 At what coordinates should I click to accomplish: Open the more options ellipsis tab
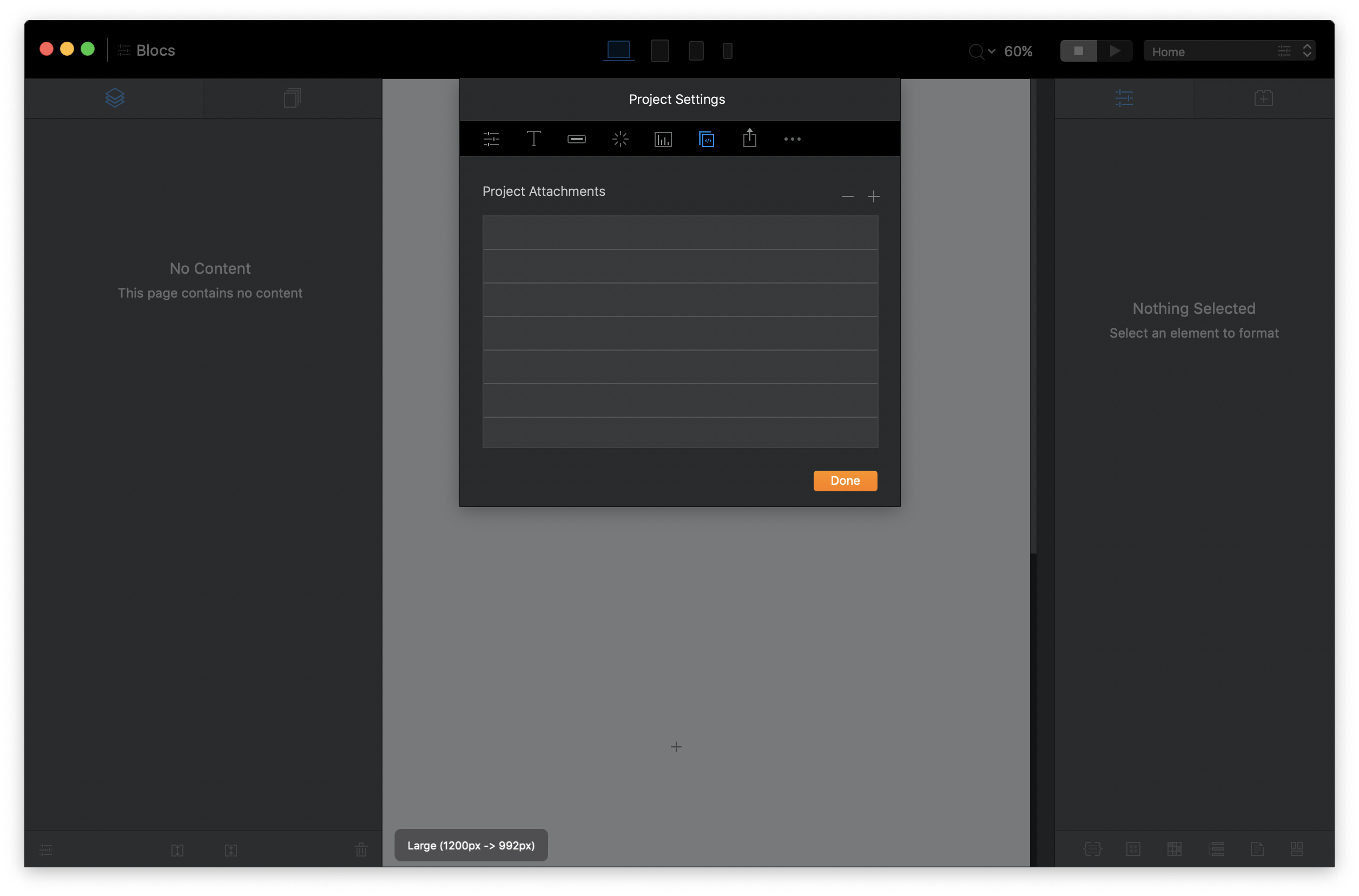[x=791, y=139]
